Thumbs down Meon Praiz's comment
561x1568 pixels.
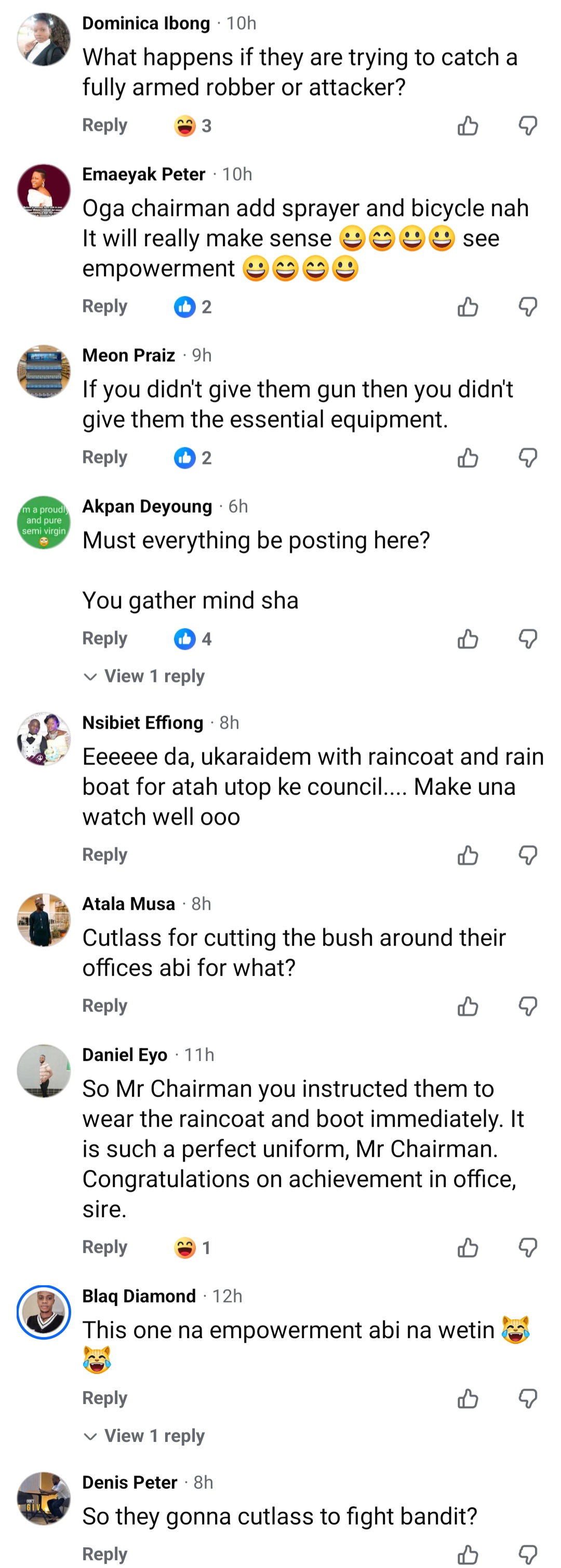pyautogui.click(x=528, y=458)
